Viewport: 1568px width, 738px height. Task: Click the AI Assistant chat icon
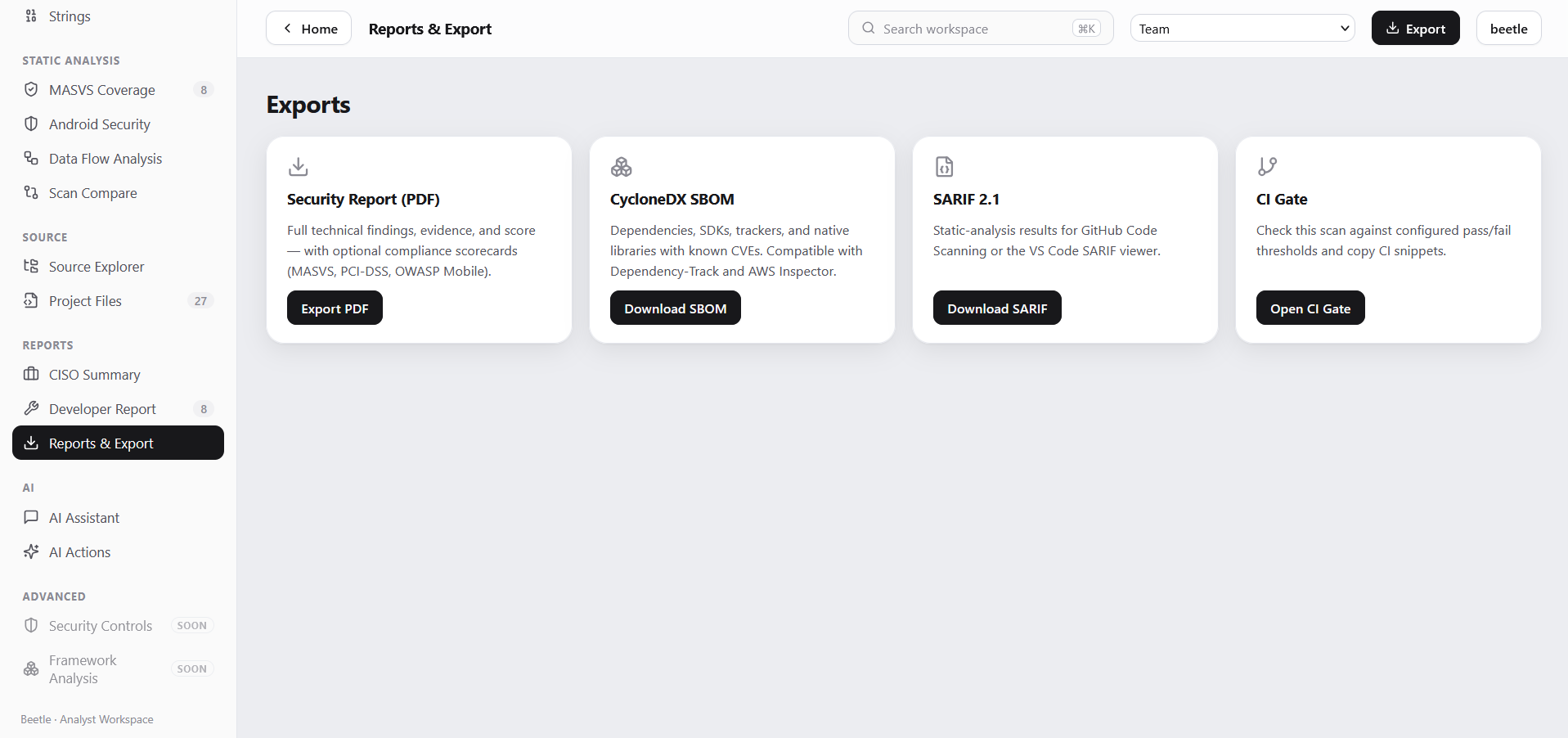click(x=31, y=517)
